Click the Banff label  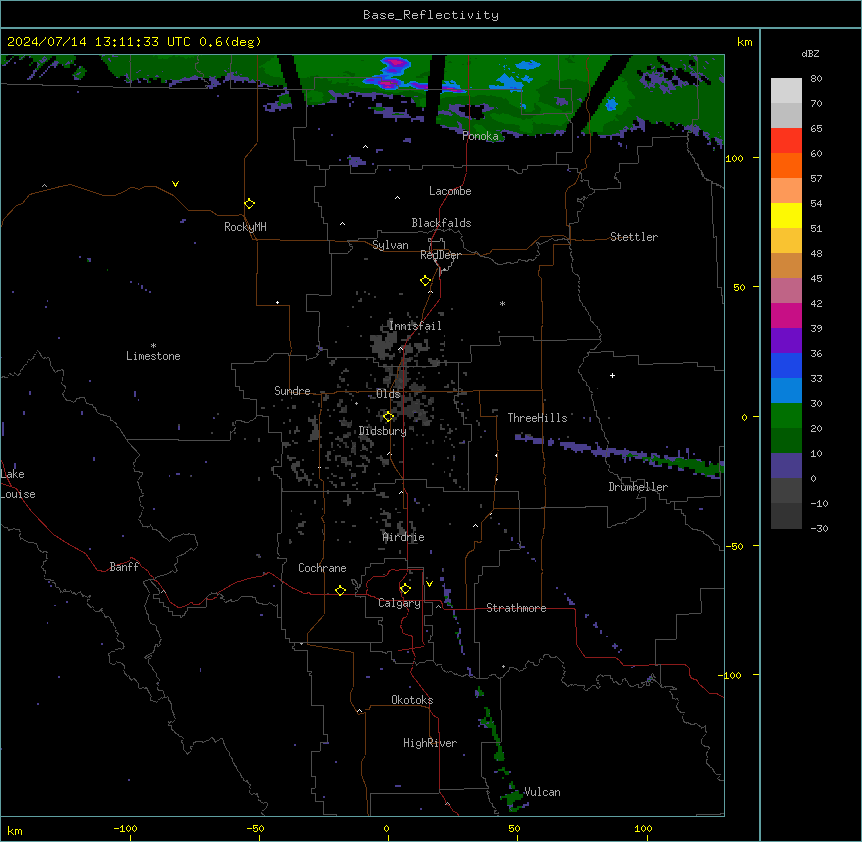[x=124, y=567]
